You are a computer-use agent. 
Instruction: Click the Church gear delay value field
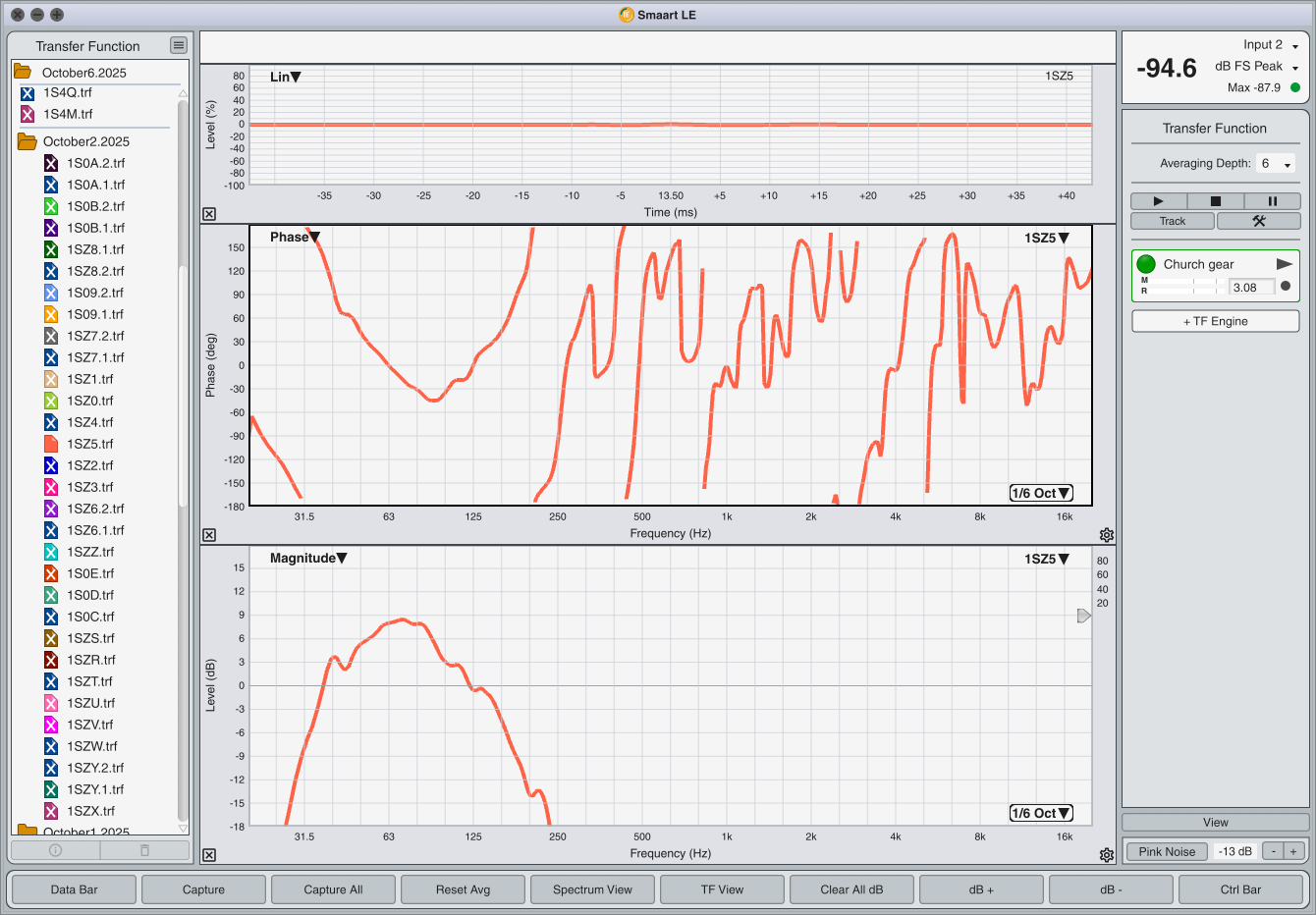tap(1251, 288)
